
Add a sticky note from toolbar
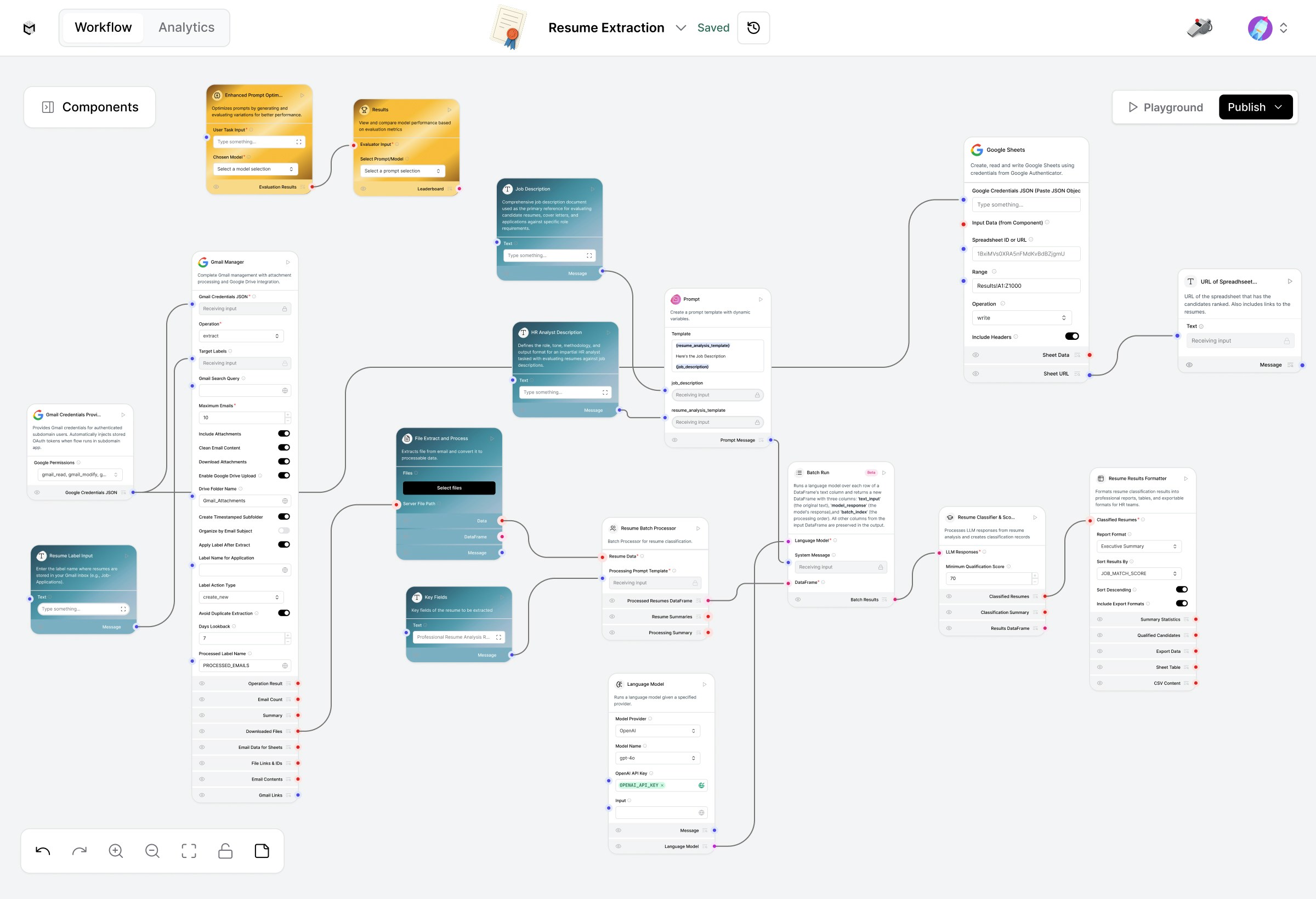tap(262, 851)
